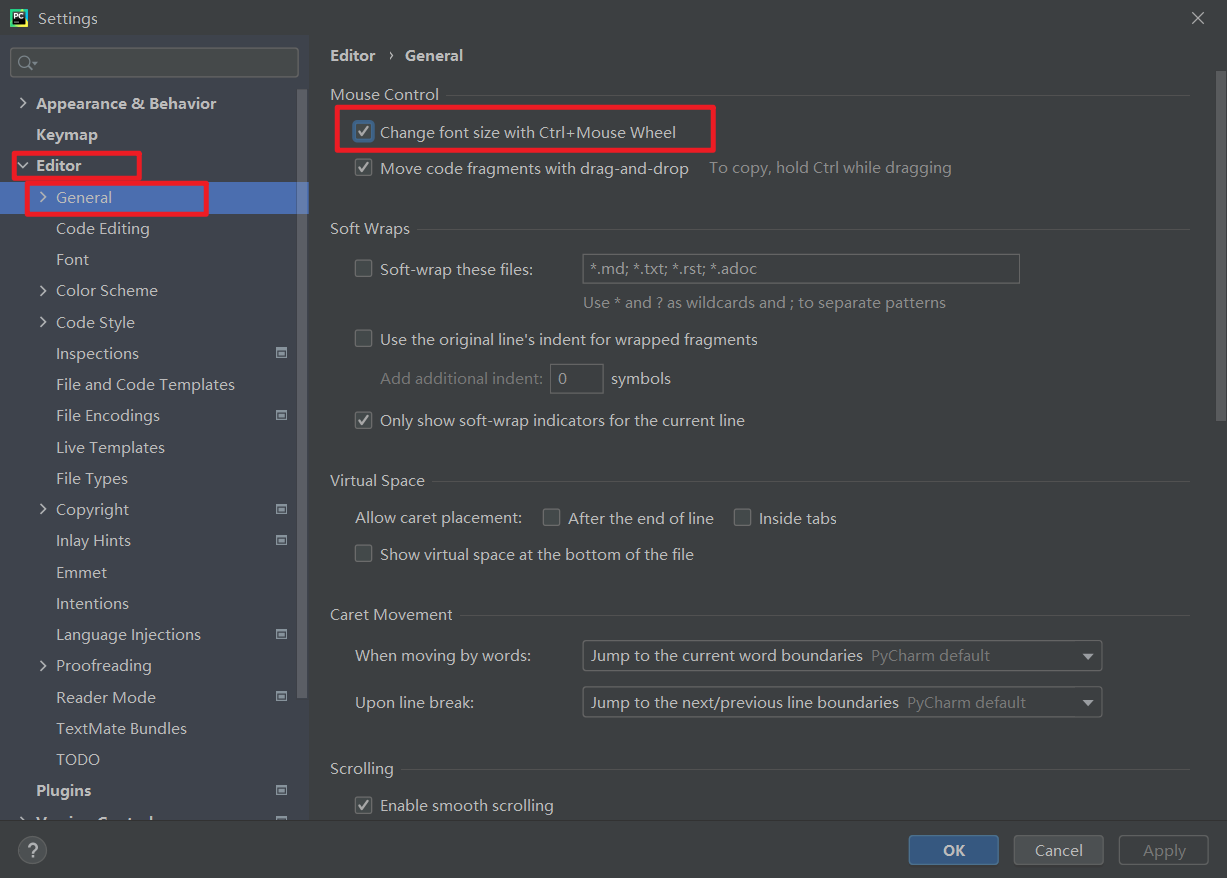Open File Encodings settings page

click(x=108, y=415)
